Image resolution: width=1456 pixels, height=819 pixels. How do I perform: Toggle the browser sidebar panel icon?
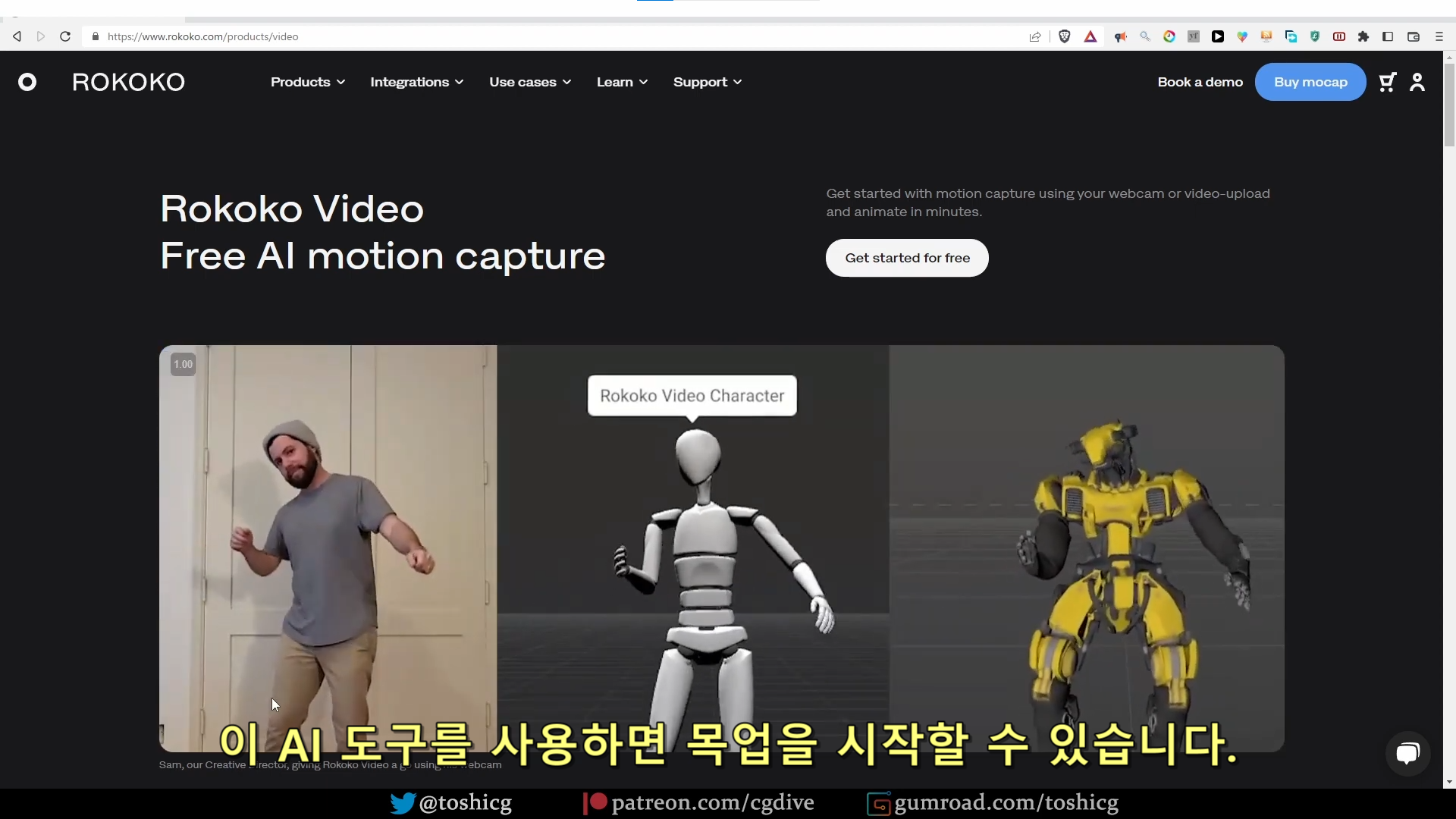1388,36
